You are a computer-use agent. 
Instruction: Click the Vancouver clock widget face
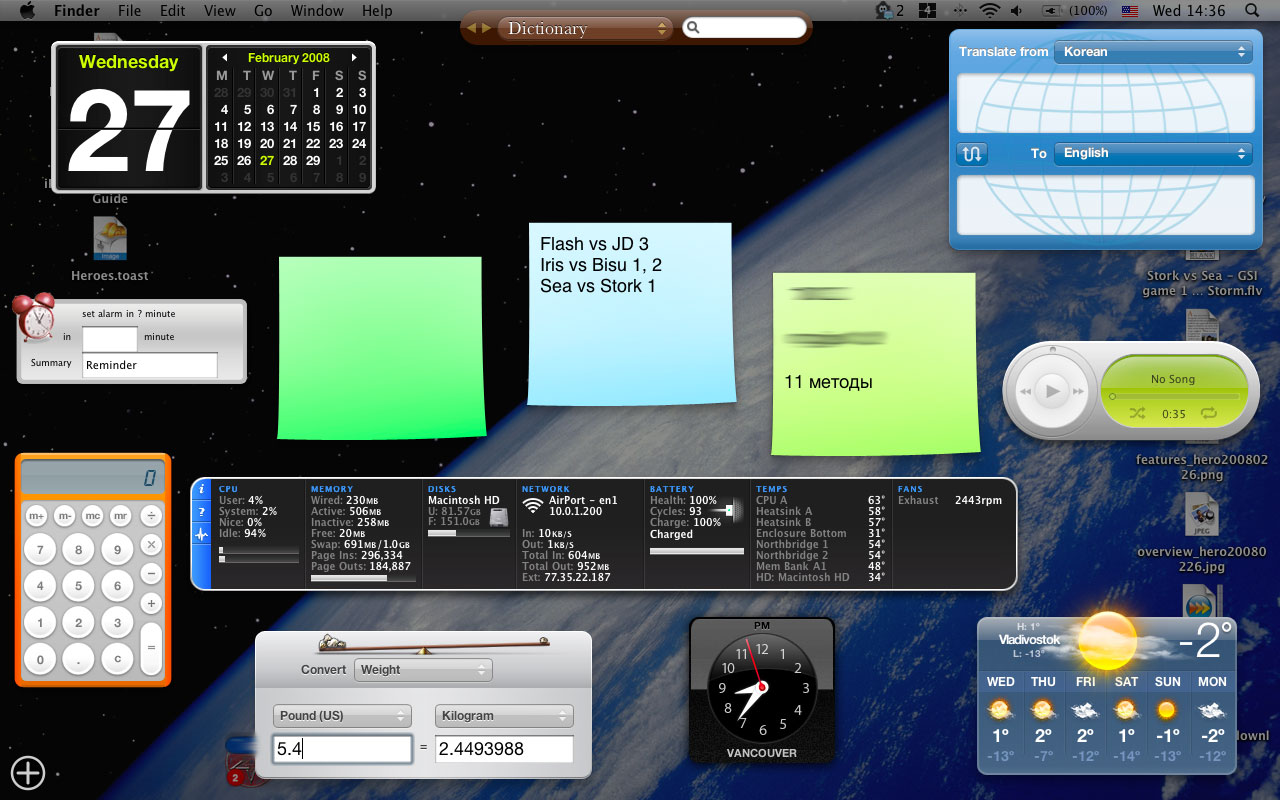(762, 687)
